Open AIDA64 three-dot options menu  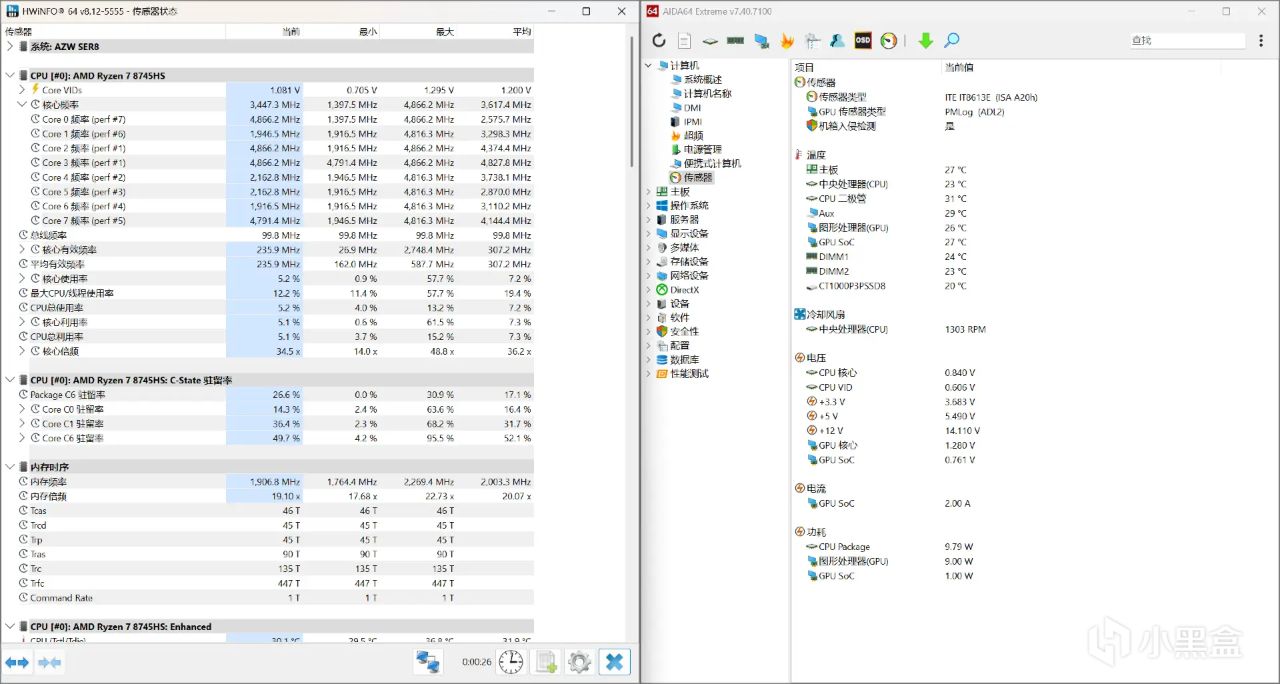pos(1259,41)
